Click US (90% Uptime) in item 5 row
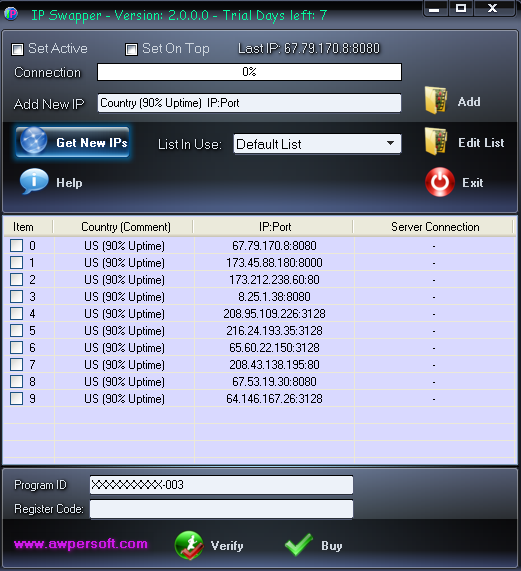This screenshot has width=521, height=571. 124,331
